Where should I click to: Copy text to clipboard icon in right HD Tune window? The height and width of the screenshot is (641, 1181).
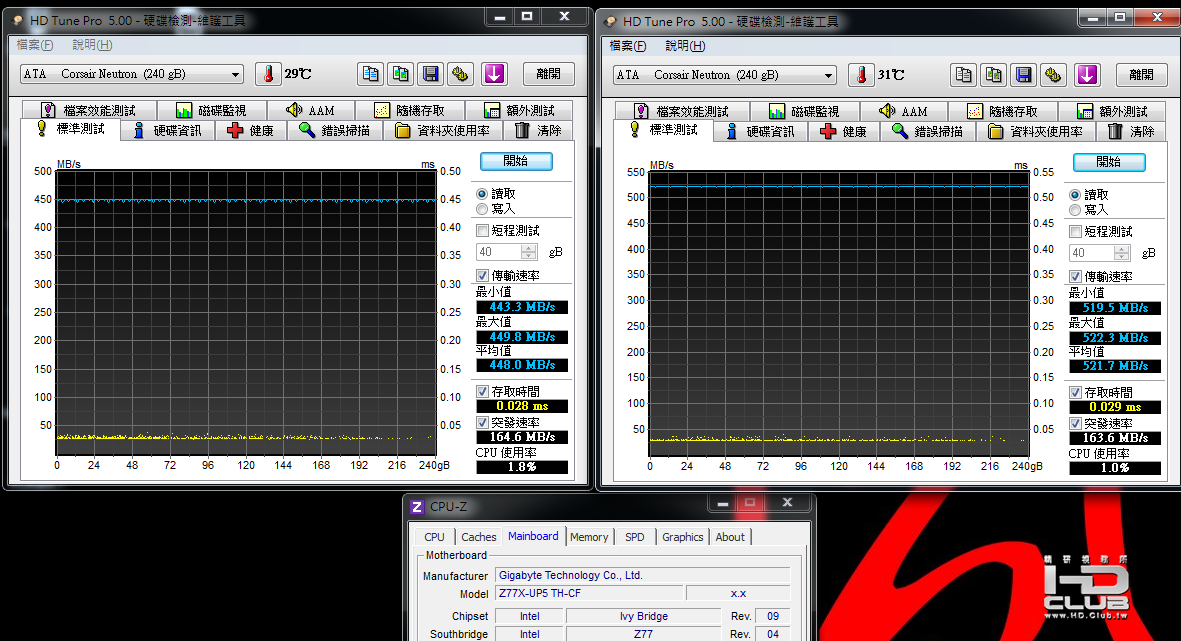[x=963, y=75]
